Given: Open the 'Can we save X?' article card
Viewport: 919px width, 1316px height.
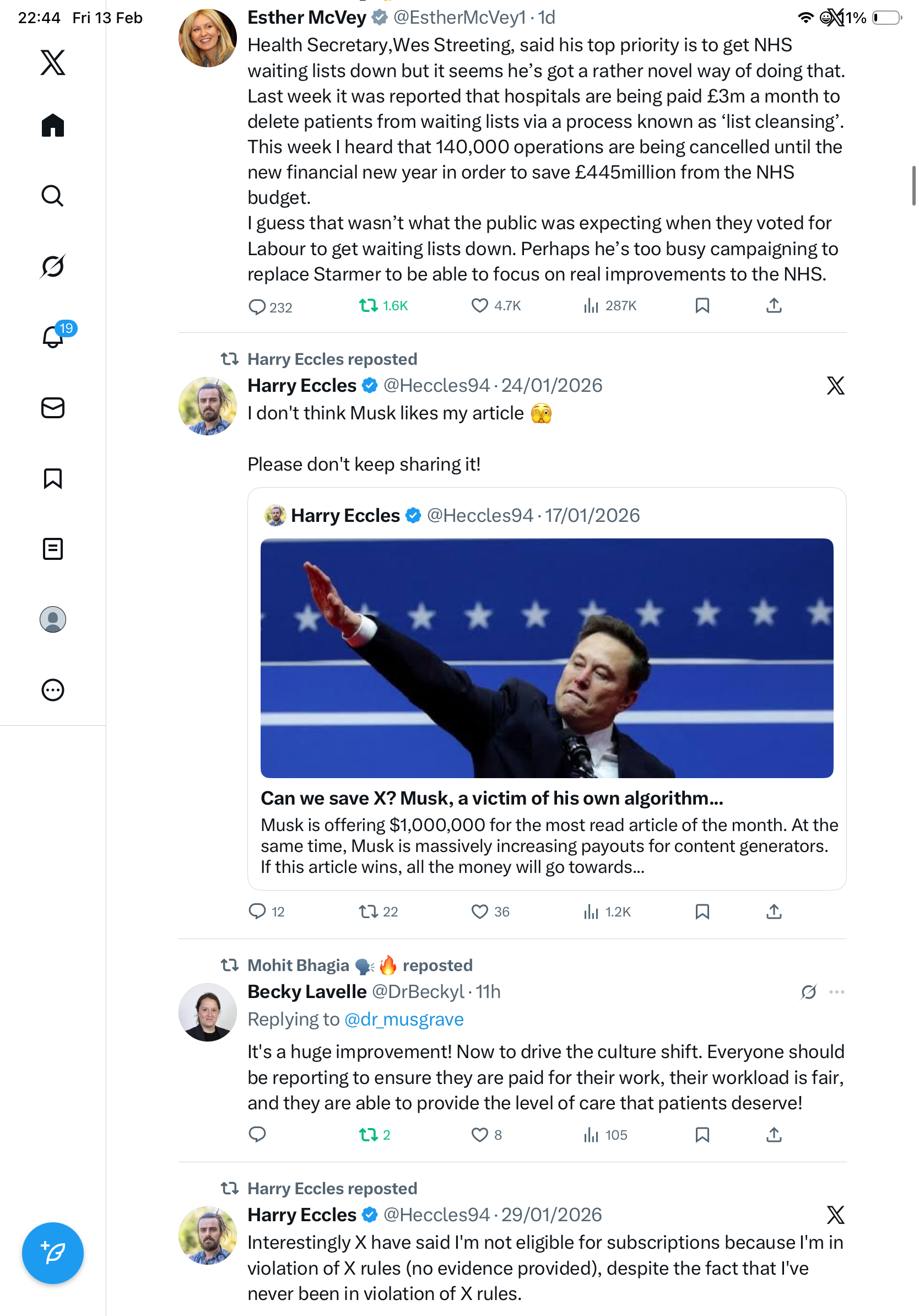Looking at the screenshot, I should [491, 798].
